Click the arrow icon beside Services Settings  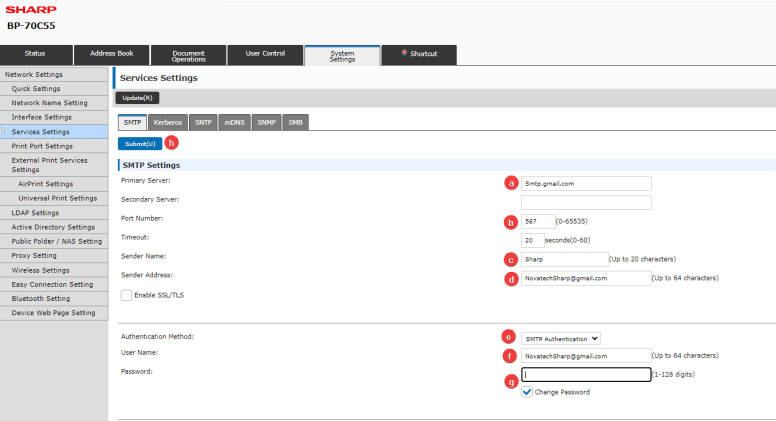click(x=3, y=131)
